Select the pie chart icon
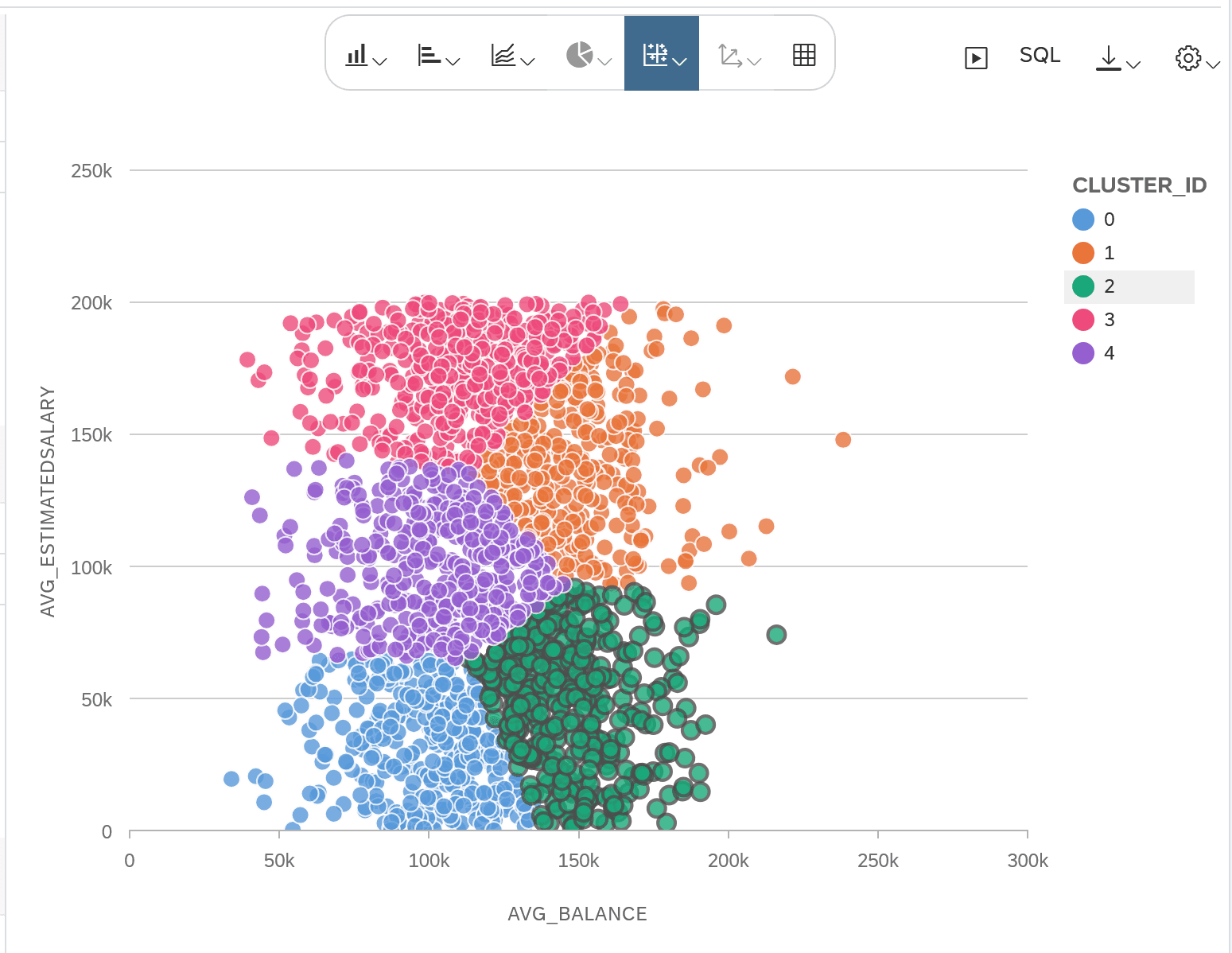Screen dimensions: 1232x953 tap(580, 53)
